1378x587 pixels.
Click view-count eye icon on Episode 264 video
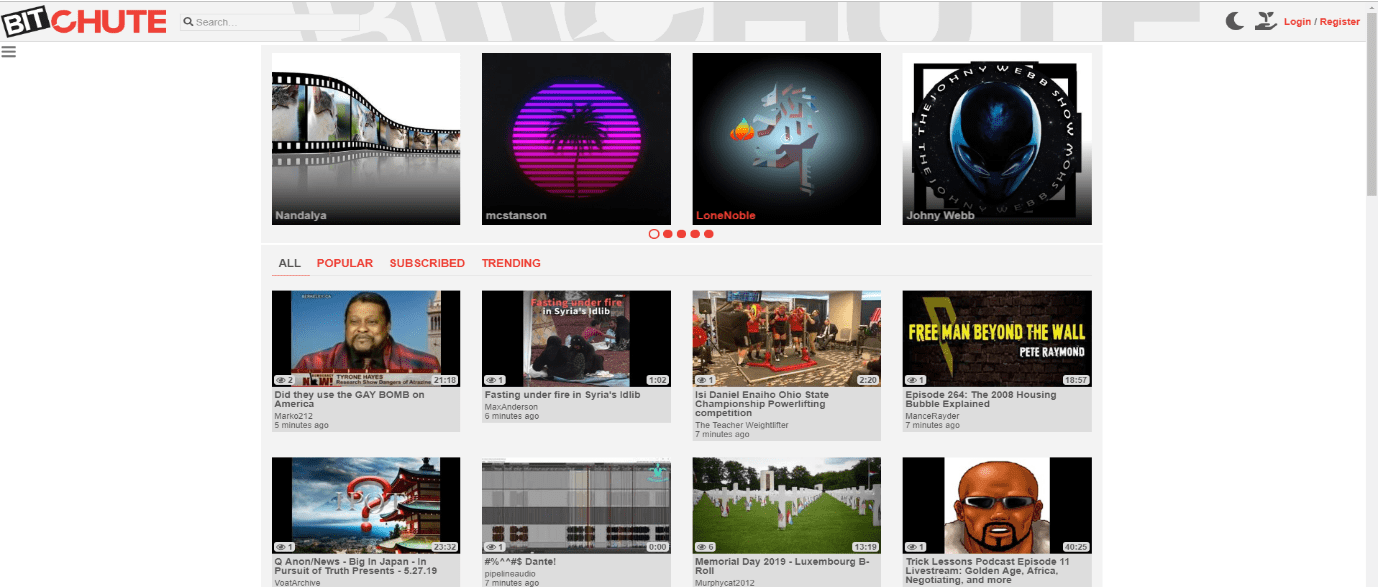911,380
